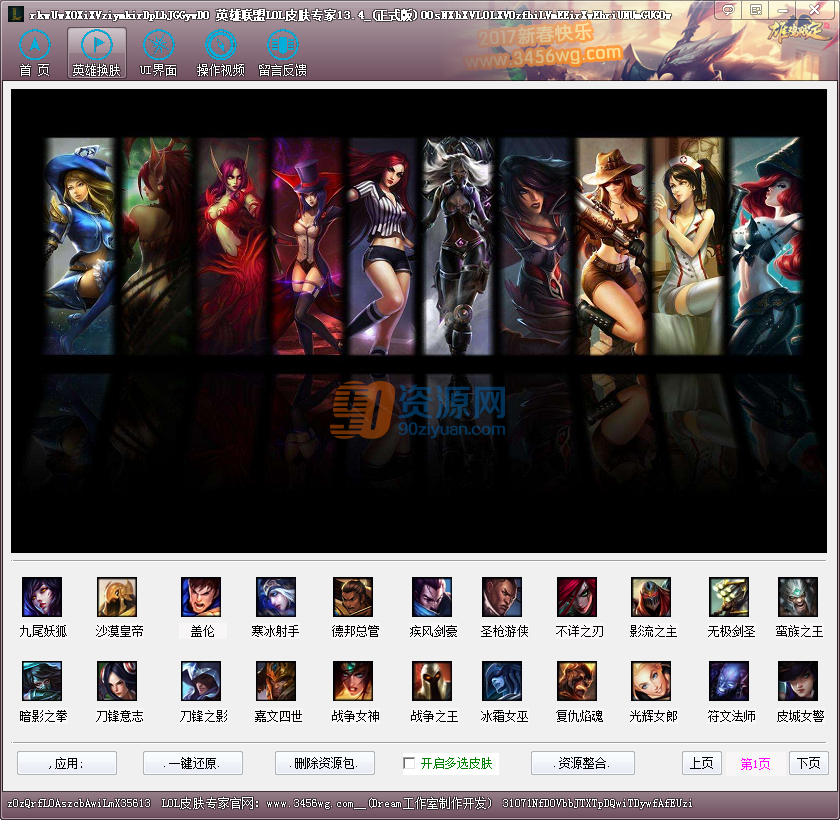Select the 符文法师 champion icon
The width and height of the screenshot is (840, 820).
point(729,681)
